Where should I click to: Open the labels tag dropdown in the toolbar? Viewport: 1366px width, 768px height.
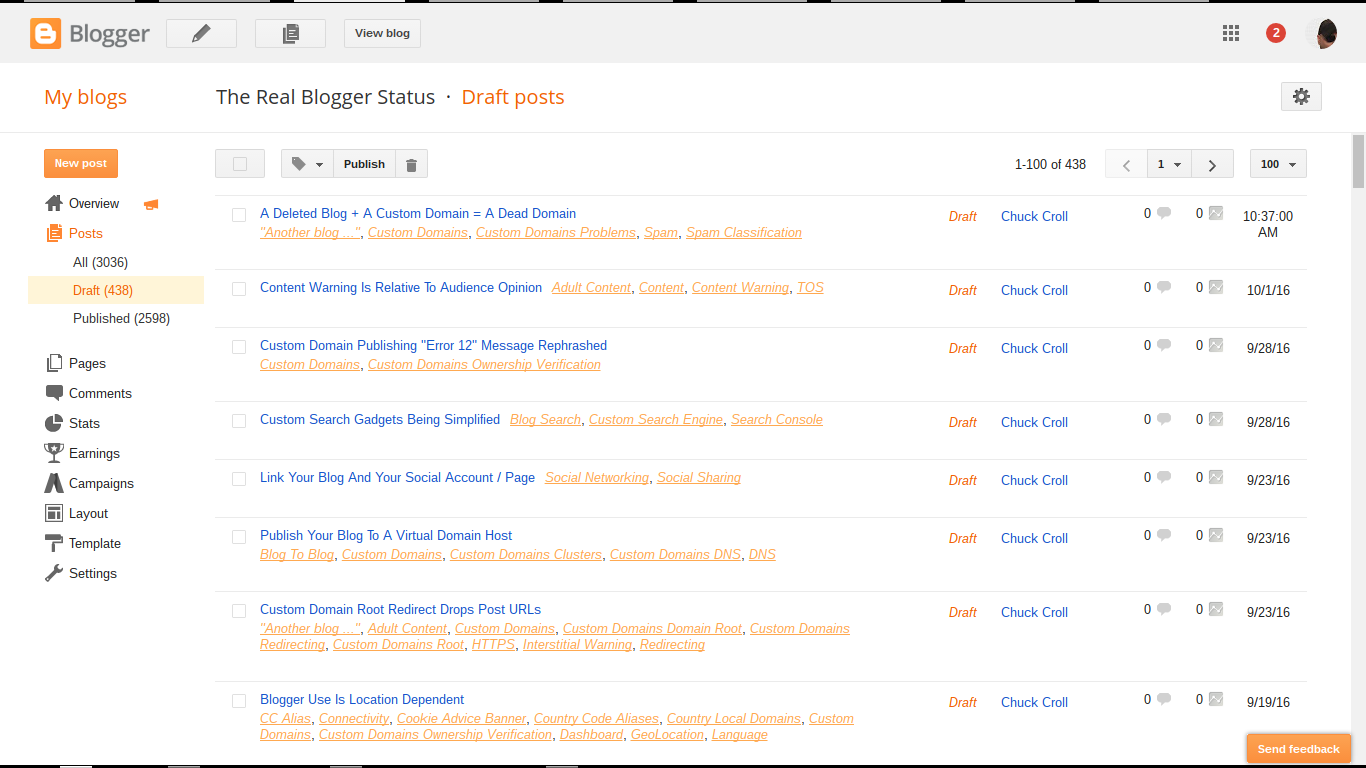point(306,163)
